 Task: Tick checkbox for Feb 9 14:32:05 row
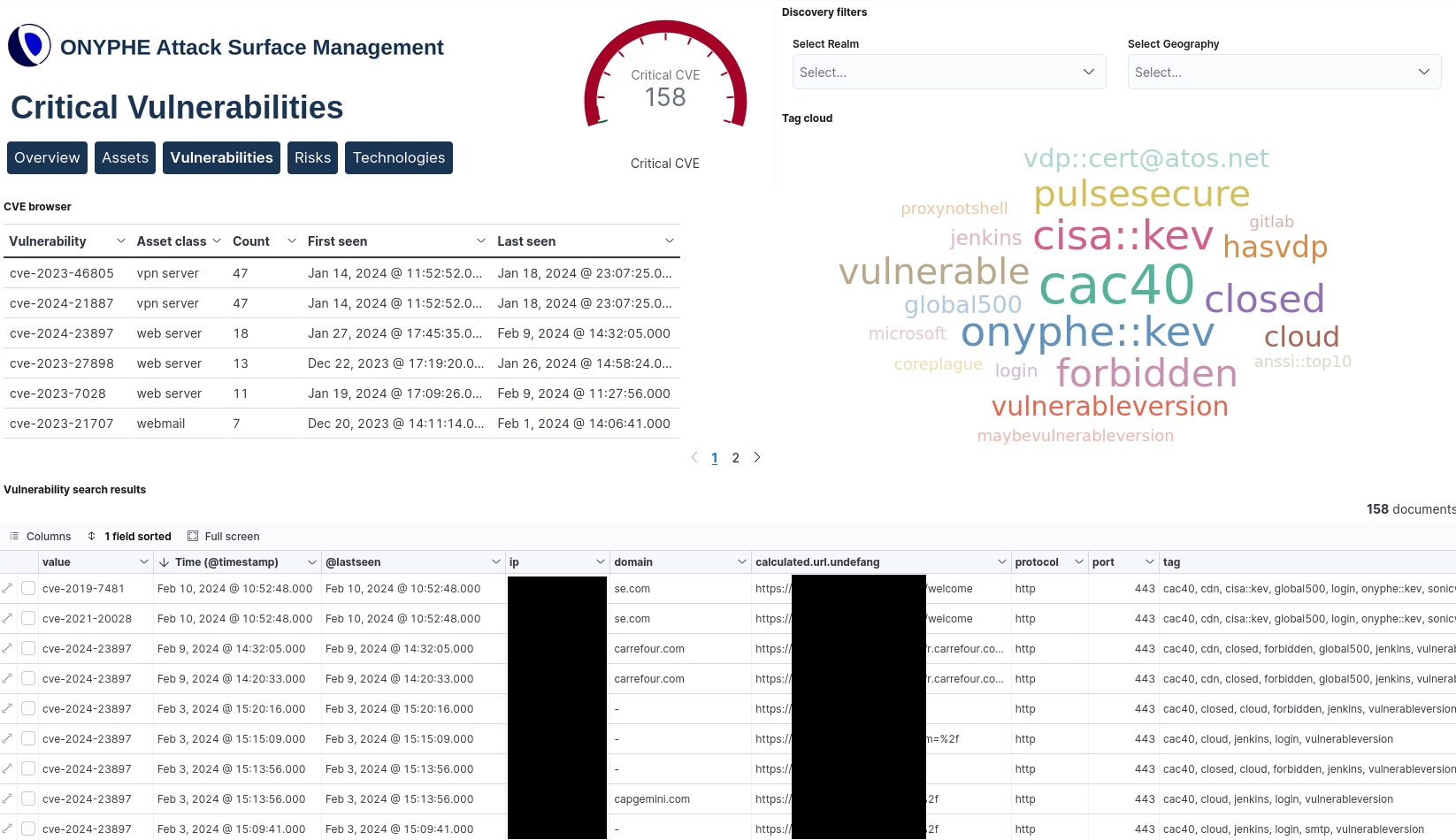pos(28,648)
